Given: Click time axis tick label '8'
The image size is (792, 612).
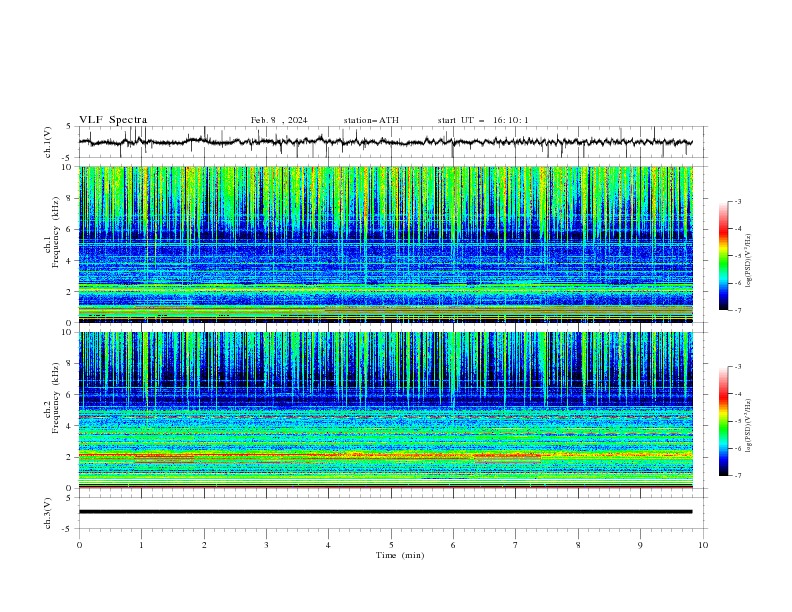Looking at the screenshot, I should [x=578, y=545].
